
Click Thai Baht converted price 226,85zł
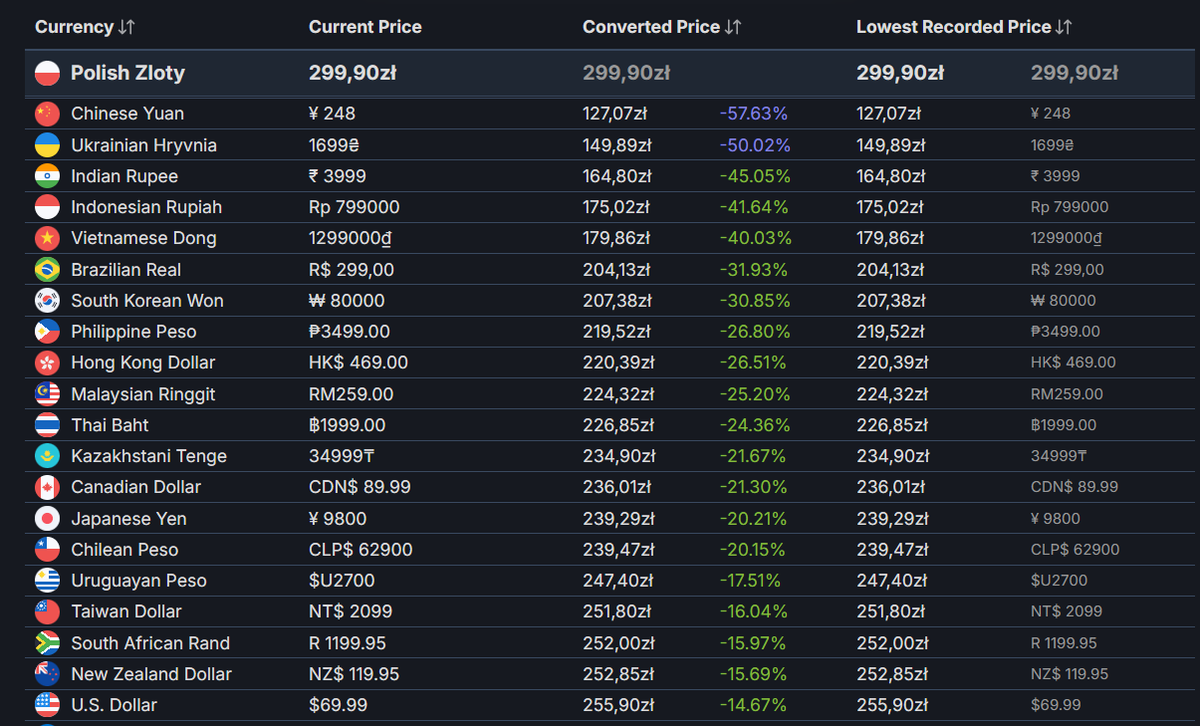[618, 426]
